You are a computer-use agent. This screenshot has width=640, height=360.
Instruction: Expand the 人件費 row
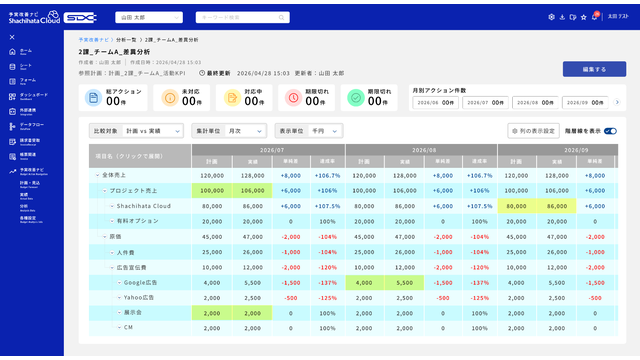pyautogui.click(x=112, y=253)
